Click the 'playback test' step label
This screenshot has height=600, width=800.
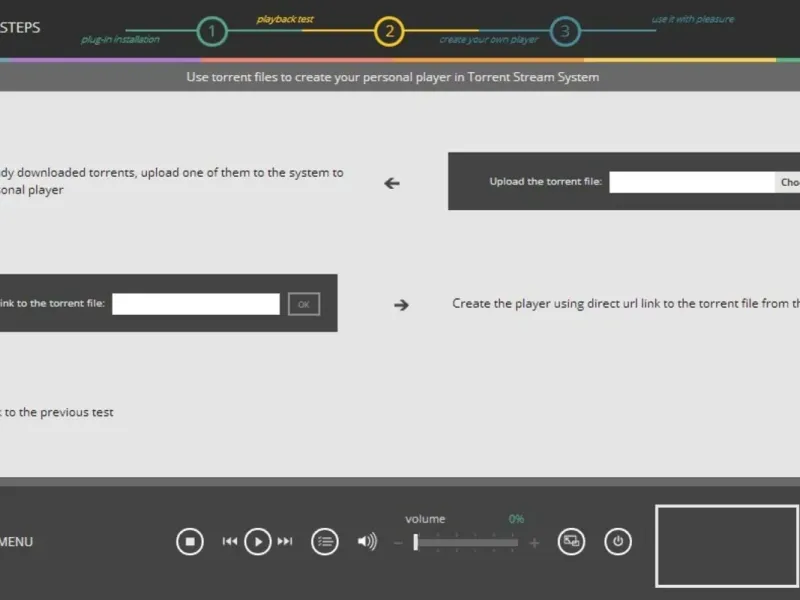pyautogui.click(x=285, y=19)
